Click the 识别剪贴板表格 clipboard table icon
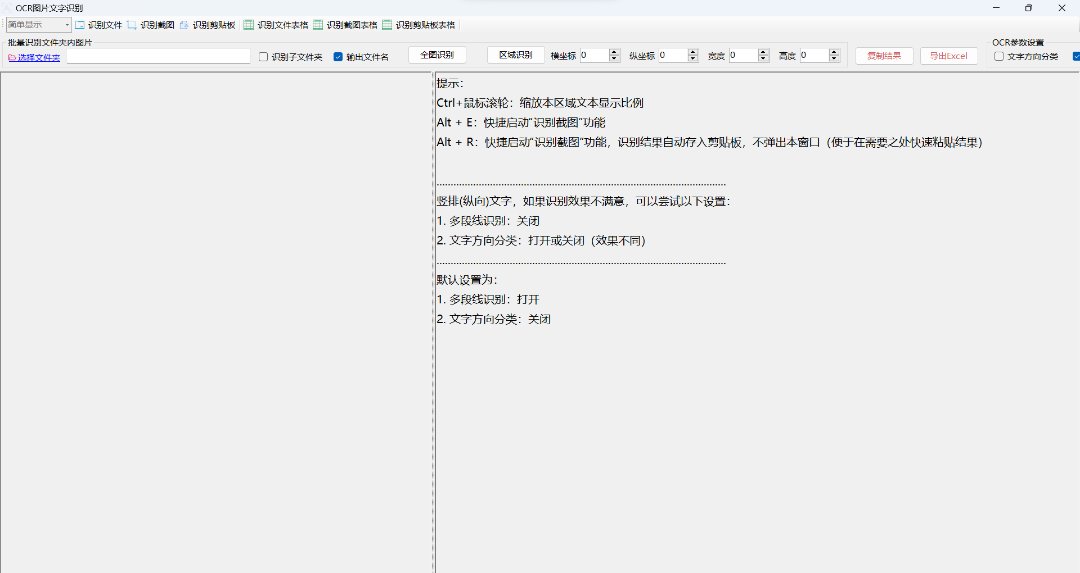1080x573 pixels. click(x=387, y=24)
